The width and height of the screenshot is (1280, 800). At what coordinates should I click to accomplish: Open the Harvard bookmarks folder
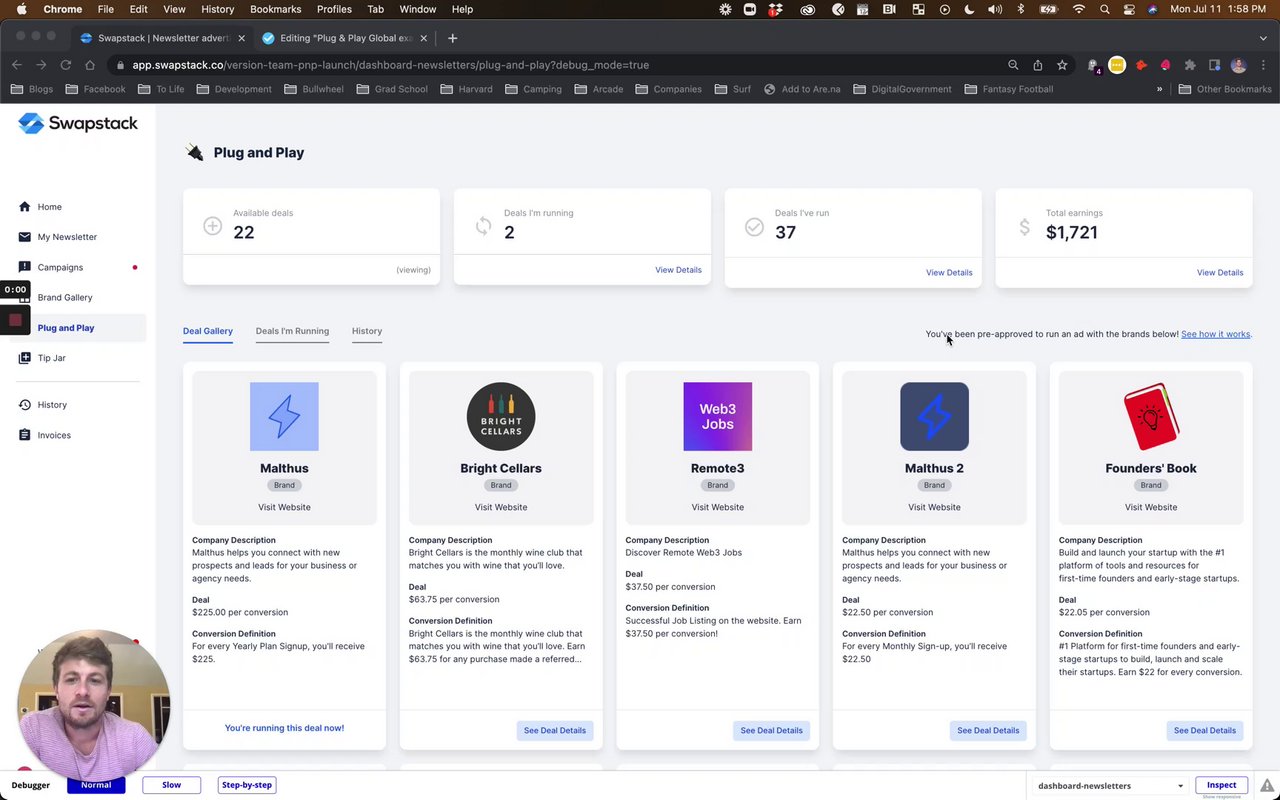coord(466,89)
